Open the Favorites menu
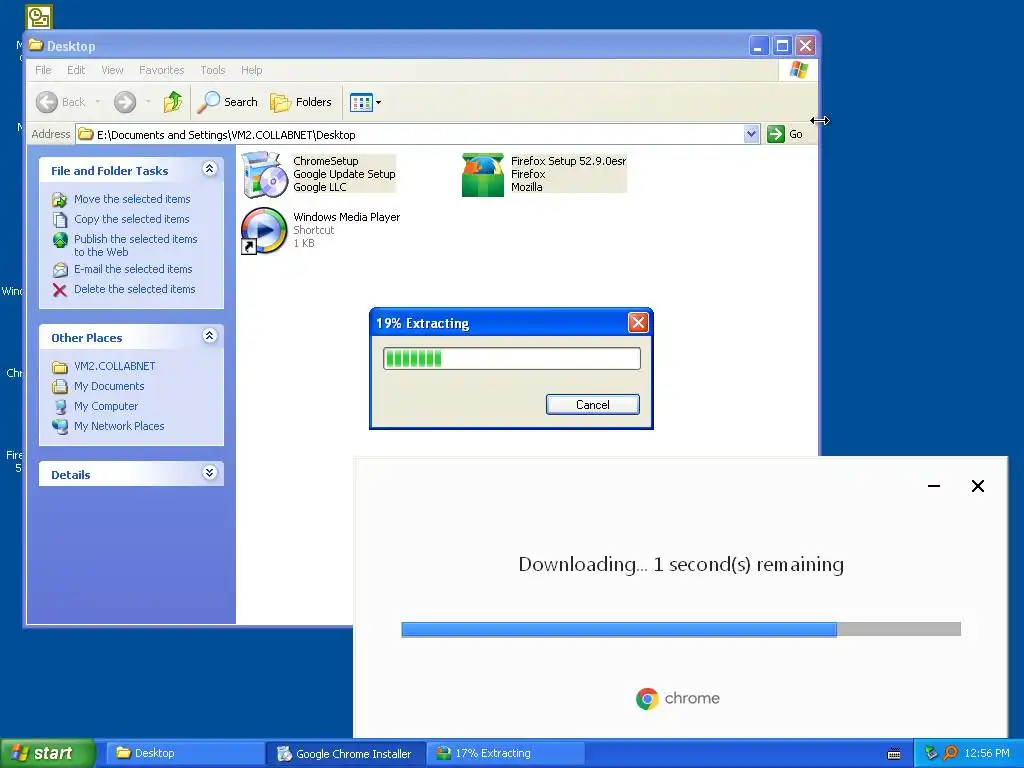Viewport: 1024px width, 768px height. point(161,70)
